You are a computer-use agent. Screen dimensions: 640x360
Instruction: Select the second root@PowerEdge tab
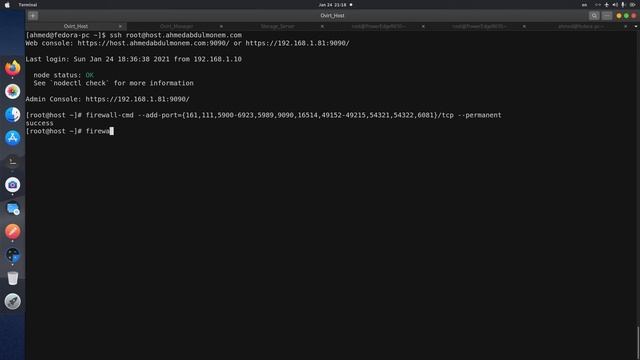click(x=479, y=26)
